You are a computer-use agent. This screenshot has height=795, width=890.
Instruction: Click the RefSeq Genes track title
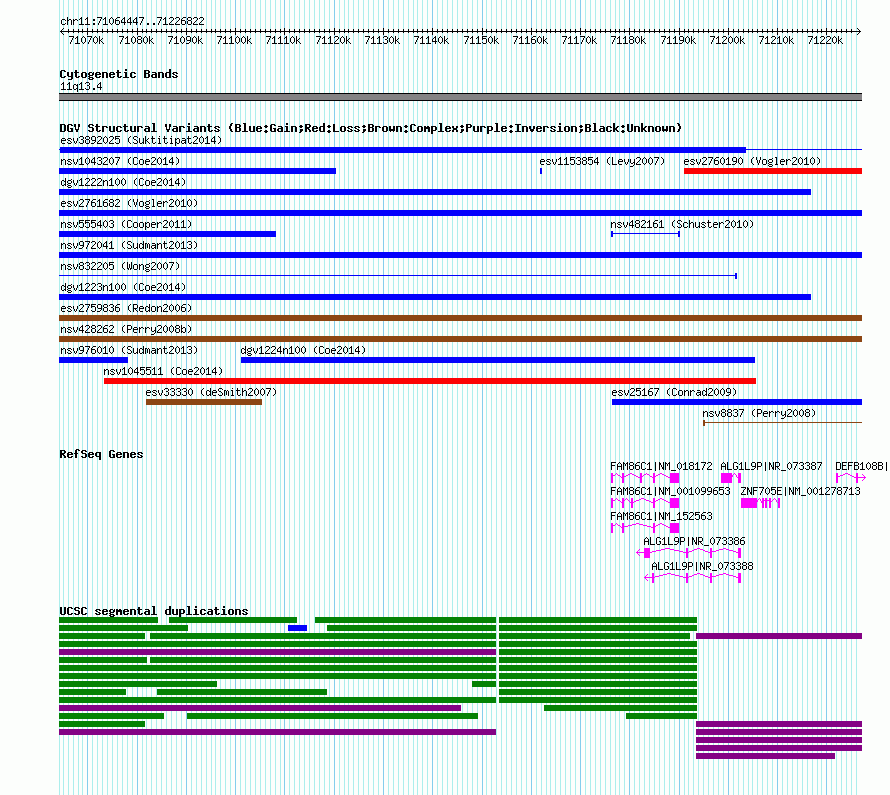[x=101, y=454]
